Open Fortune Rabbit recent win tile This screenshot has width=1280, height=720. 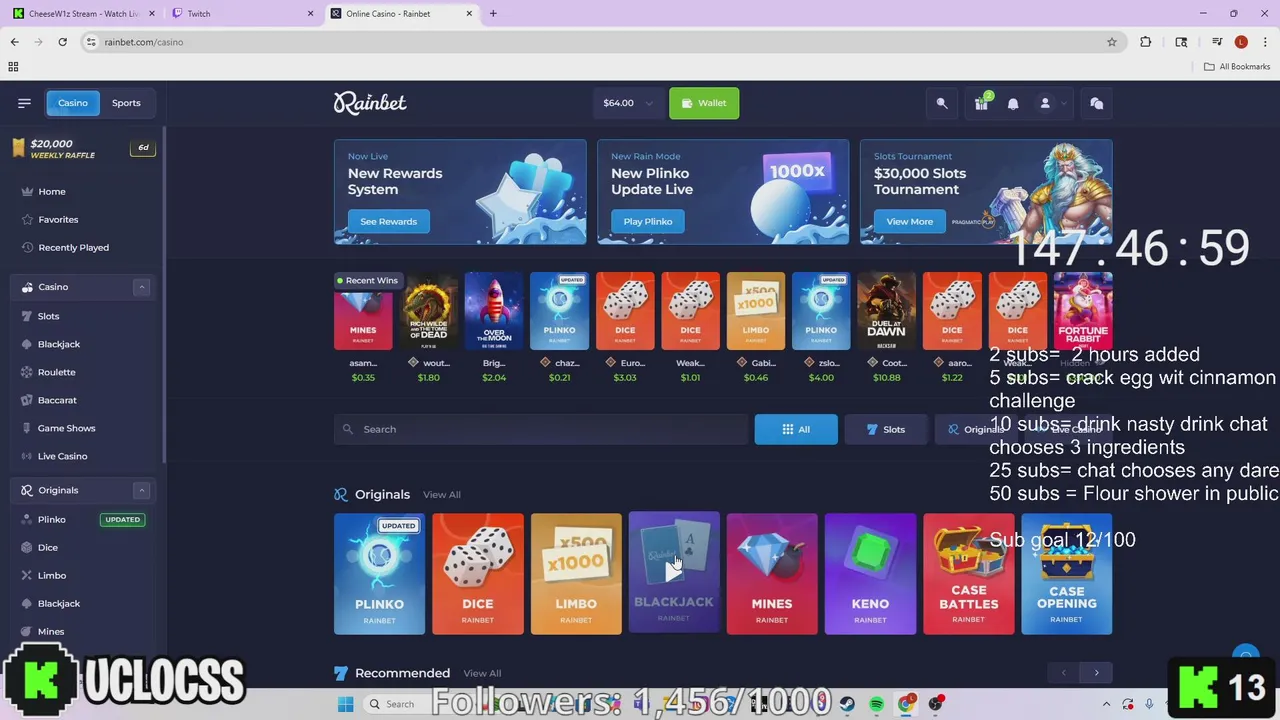point(1083,311)
